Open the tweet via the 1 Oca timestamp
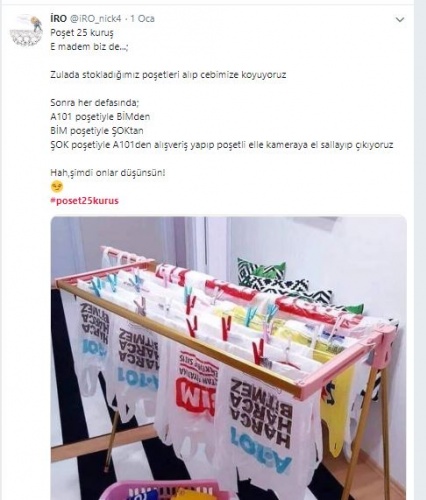Image resolution: width=426 pixels, height=500 pixels. click(x=142, y=19)
